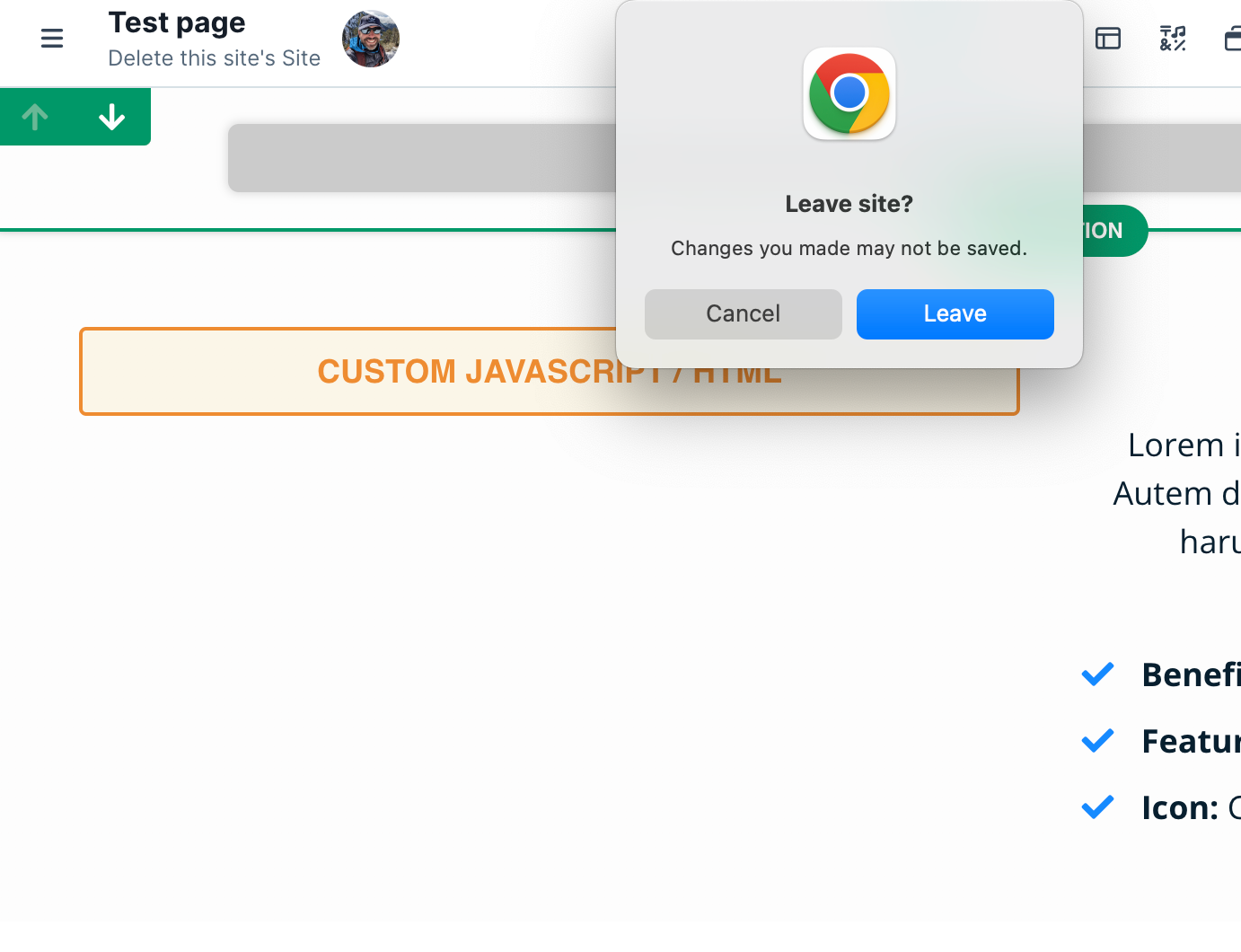
Task: Select the Custom JavaScript / HTML block
Action: 550,372
